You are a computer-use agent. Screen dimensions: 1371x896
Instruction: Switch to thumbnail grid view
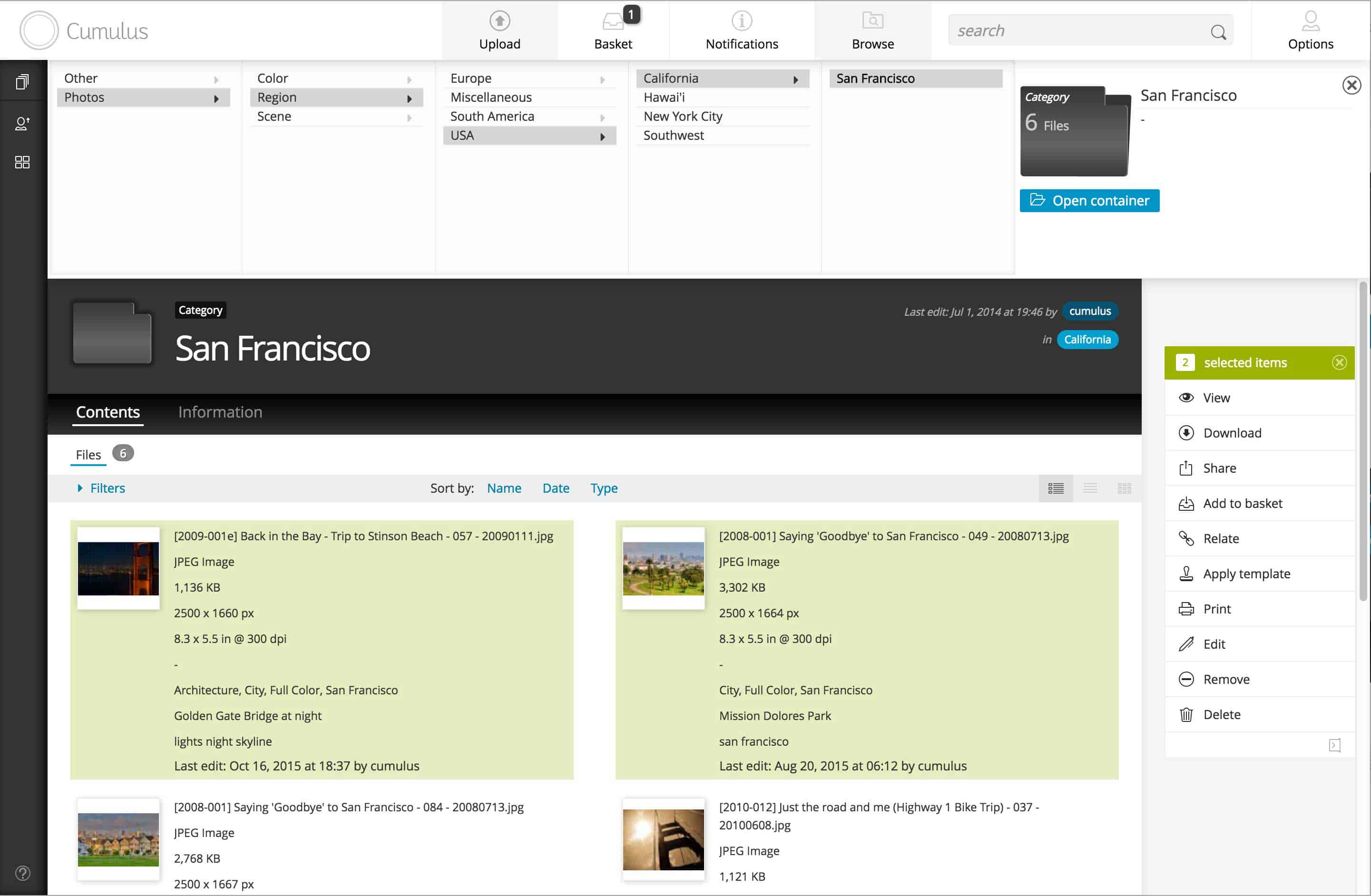pos(1125,488)
